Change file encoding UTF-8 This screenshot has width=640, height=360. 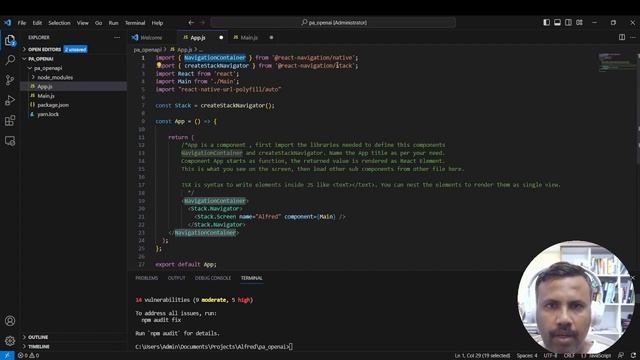550,356
